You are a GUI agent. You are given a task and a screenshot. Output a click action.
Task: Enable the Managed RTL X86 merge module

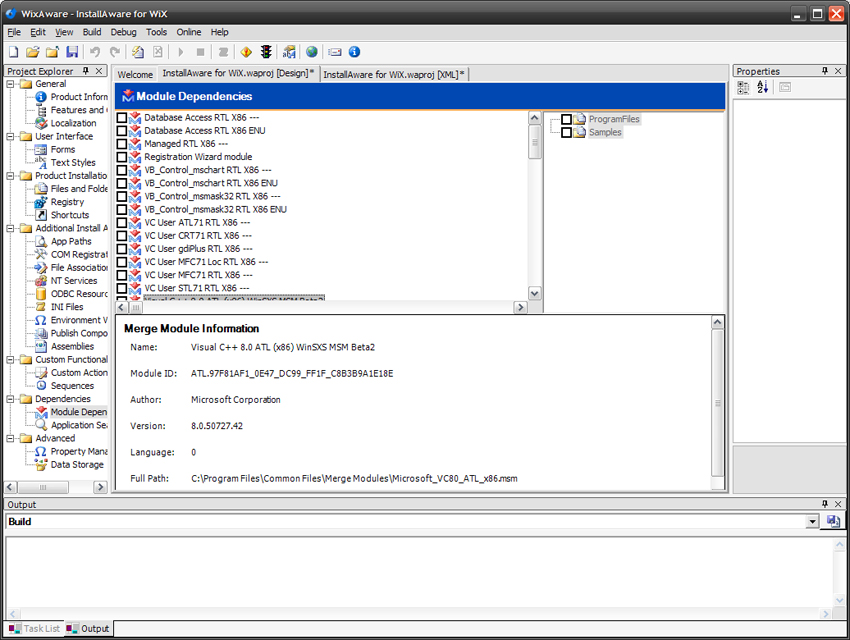[122, 144]
